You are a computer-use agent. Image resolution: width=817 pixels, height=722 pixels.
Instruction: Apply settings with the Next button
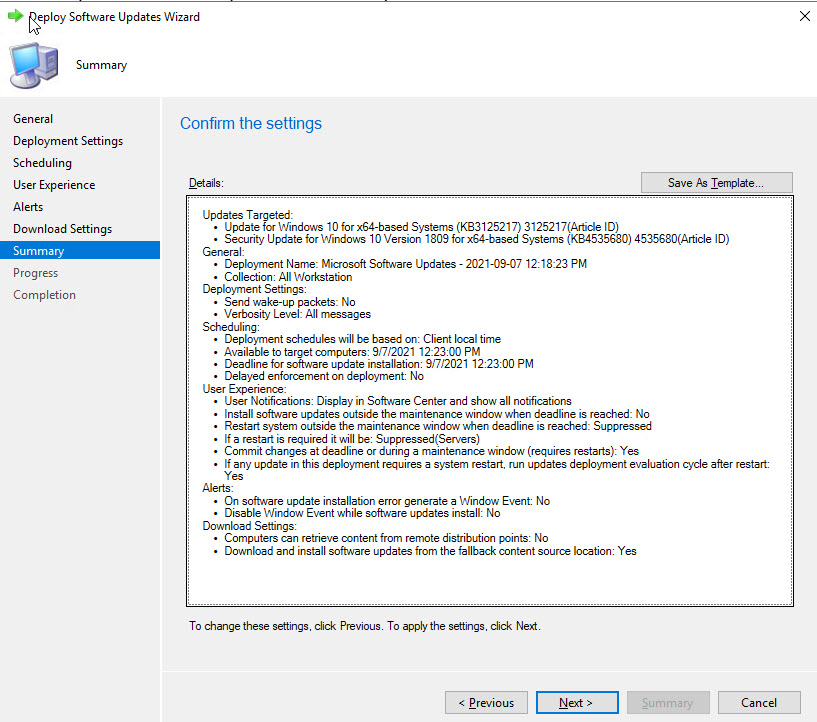coord(576,703)
